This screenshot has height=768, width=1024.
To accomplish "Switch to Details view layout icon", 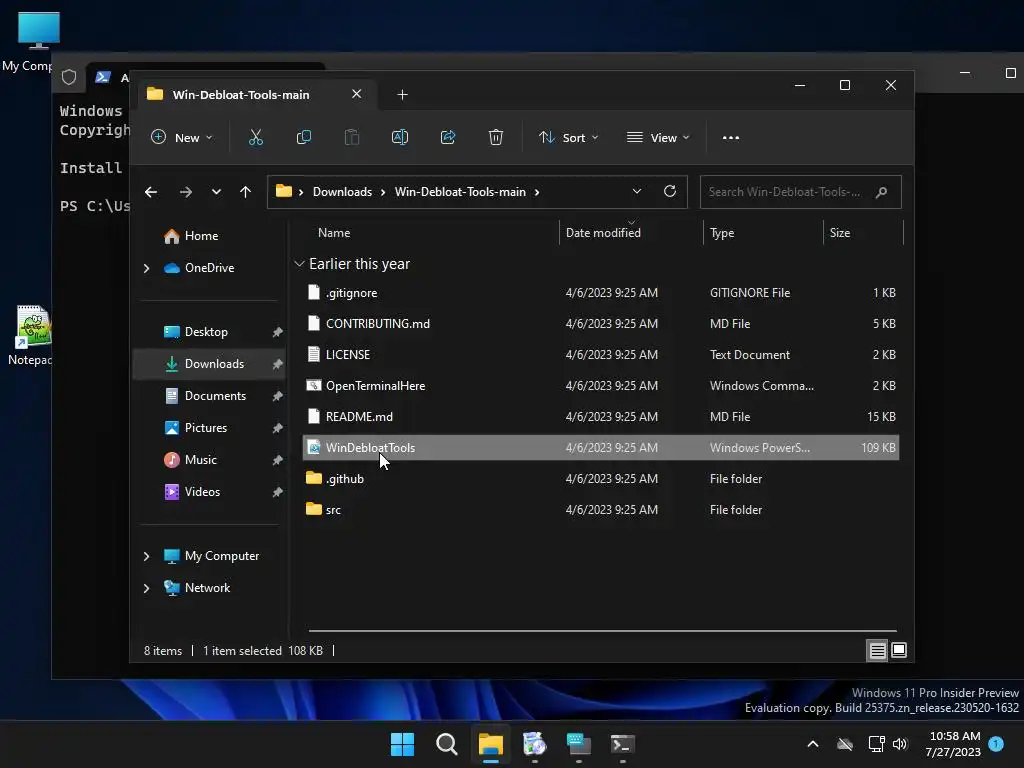I will click(878, 650).
